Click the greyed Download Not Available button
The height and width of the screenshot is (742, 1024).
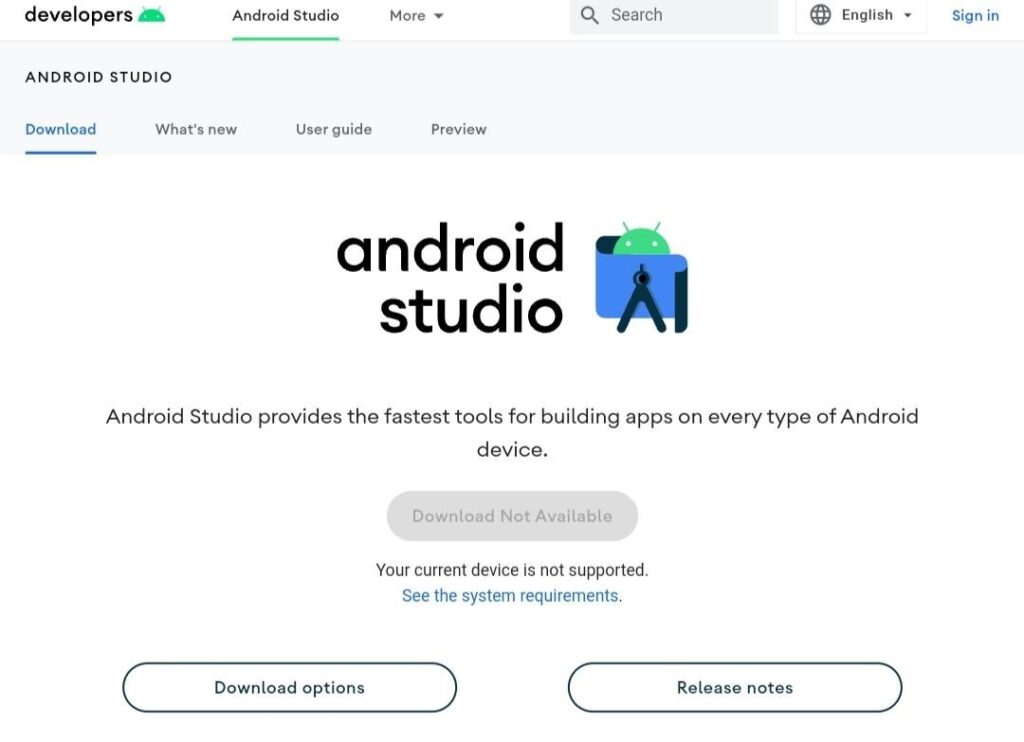[x=512, y=516]
